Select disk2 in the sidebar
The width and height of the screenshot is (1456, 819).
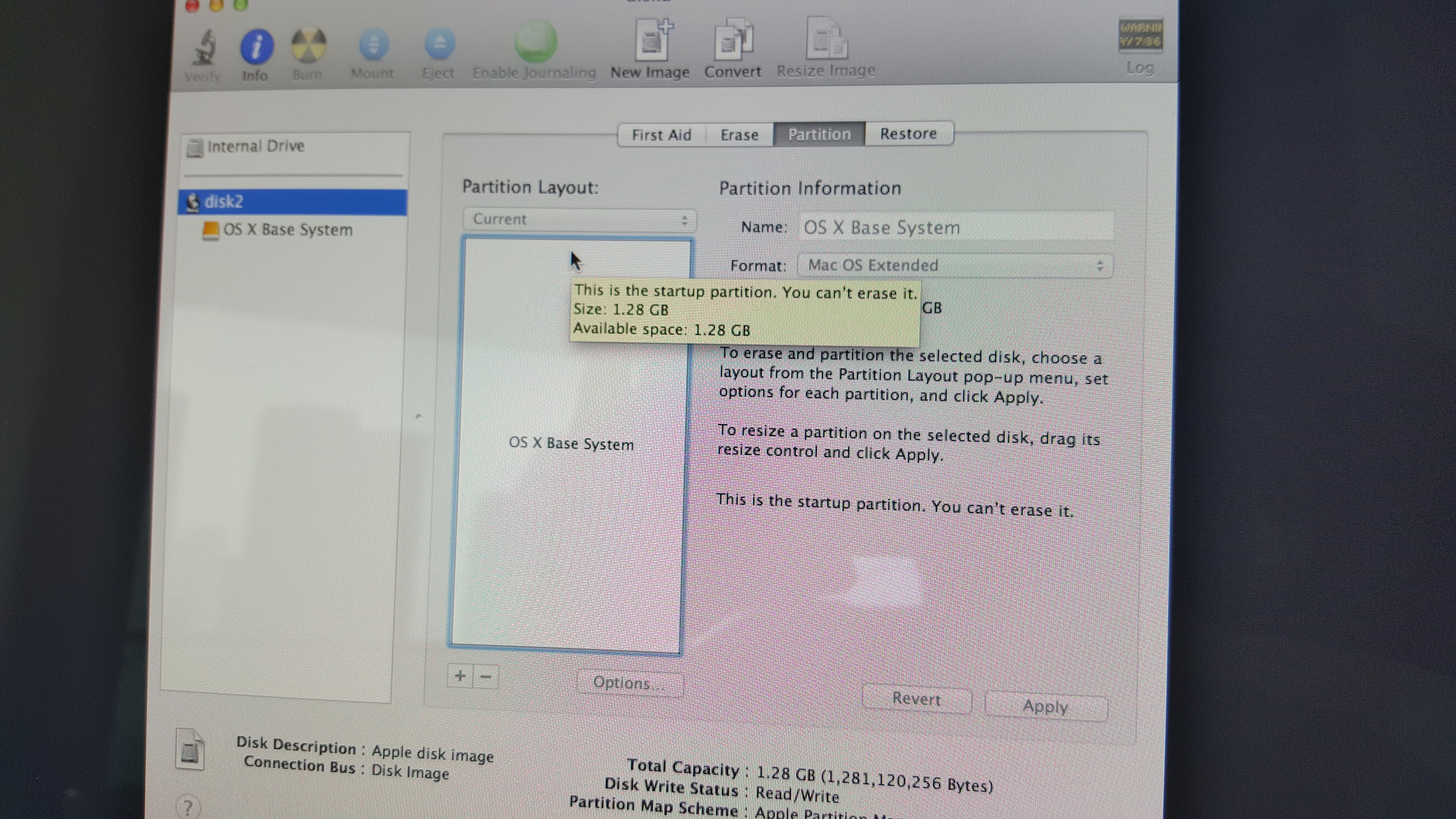(293, 202)
